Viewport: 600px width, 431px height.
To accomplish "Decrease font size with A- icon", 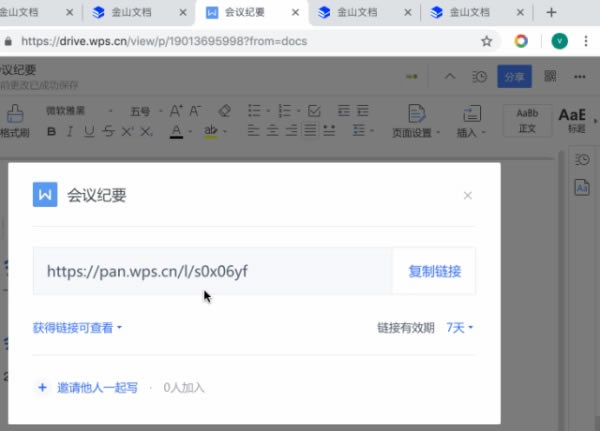I will [195, 111].
